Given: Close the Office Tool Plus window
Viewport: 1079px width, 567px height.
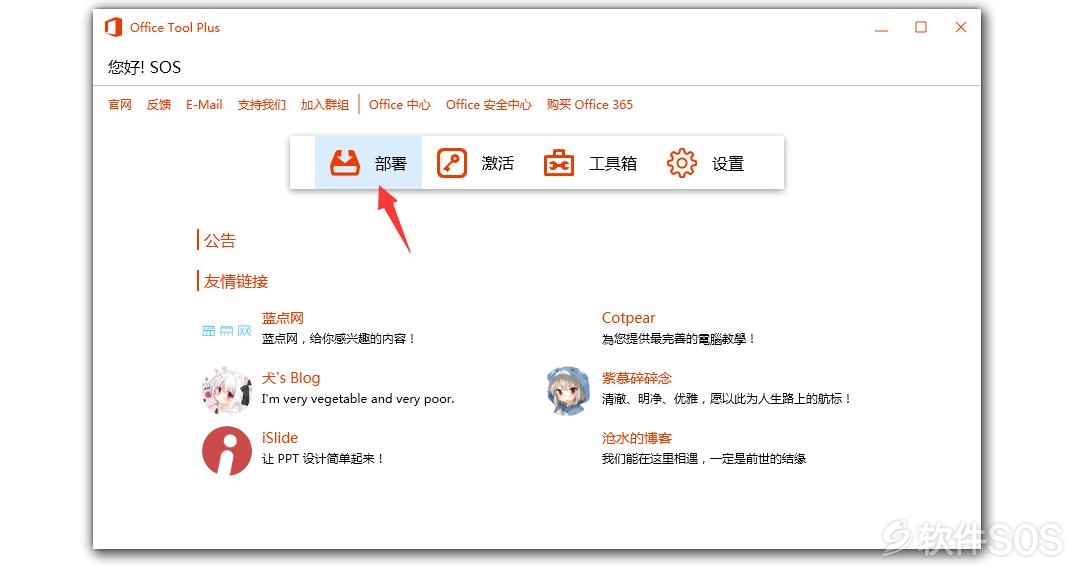Looking at the screenshot, I should [x=961, y=28].
